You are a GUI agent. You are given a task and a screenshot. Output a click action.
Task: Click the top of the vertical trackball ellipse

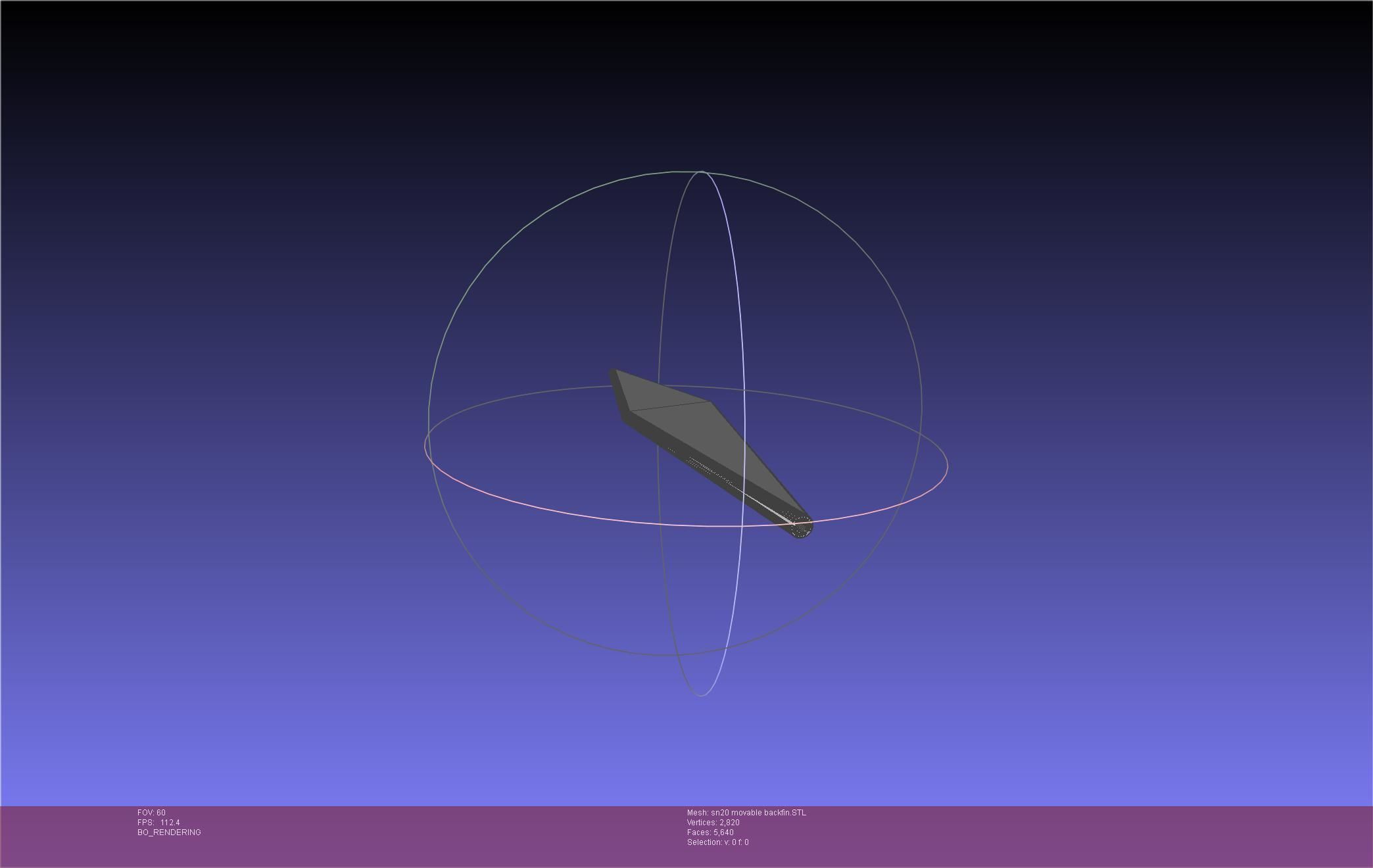[x=702, y=172]
